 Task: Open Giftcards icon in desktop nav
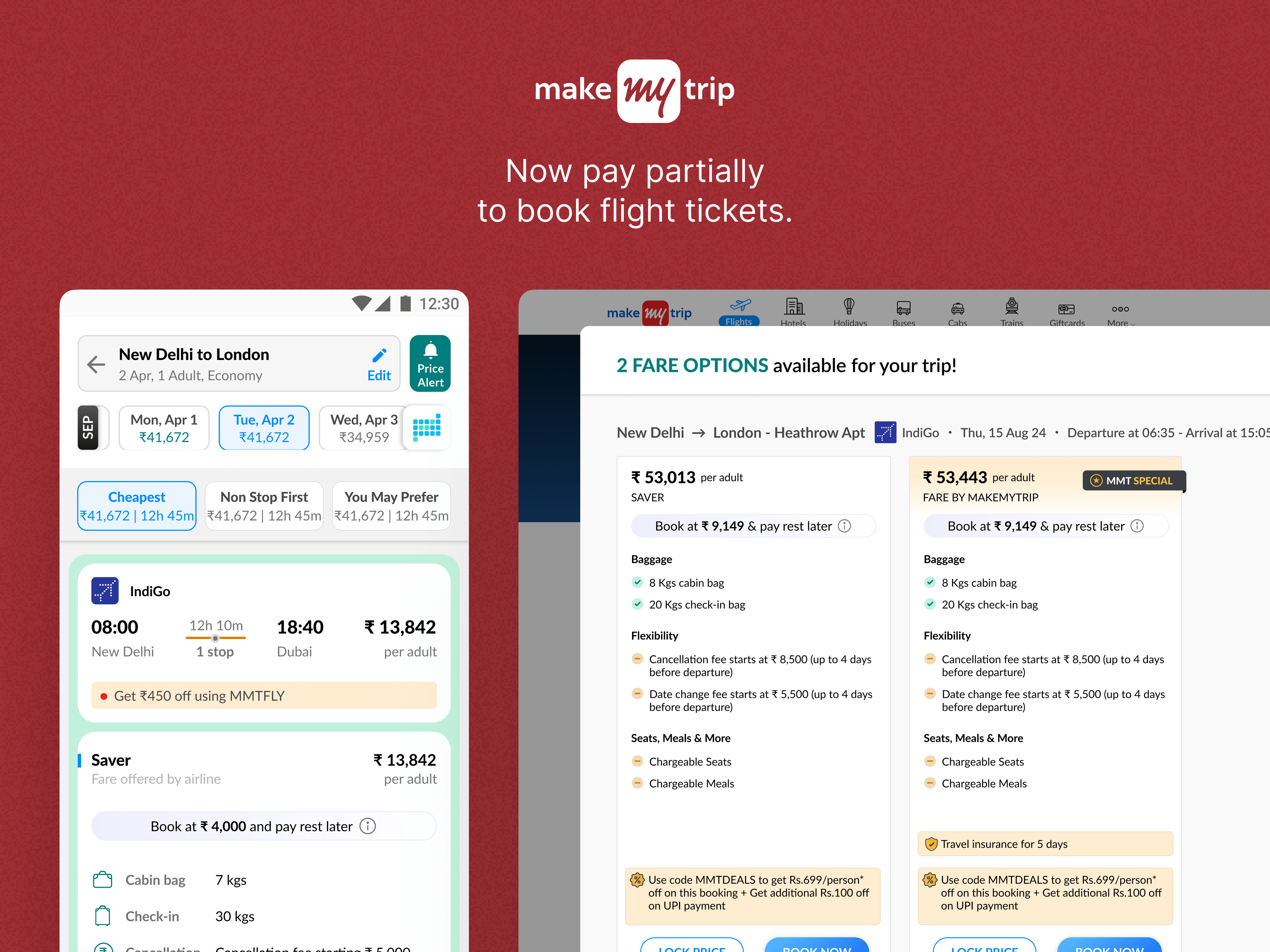click(x=1067, y=309)
